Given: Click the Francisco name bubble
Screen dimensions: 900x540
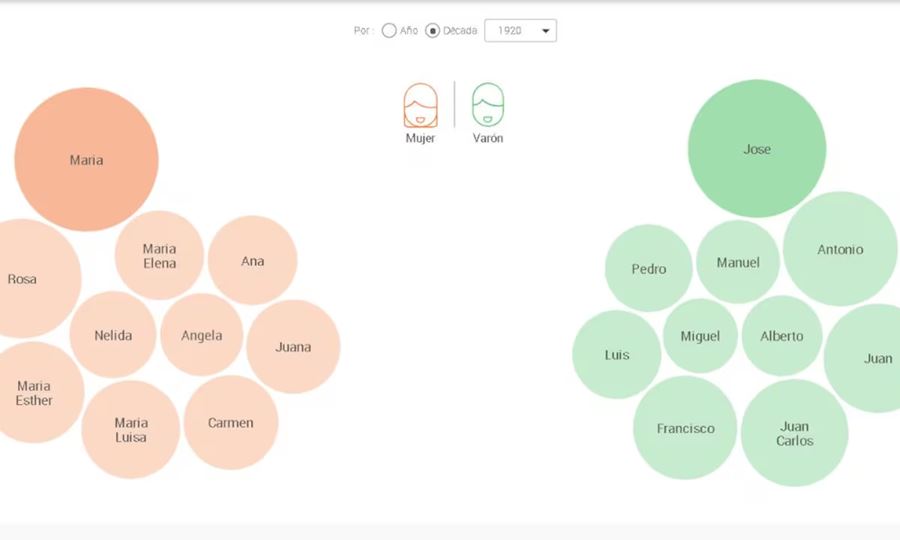Looking at the screenshot, I should pos(685,428).
